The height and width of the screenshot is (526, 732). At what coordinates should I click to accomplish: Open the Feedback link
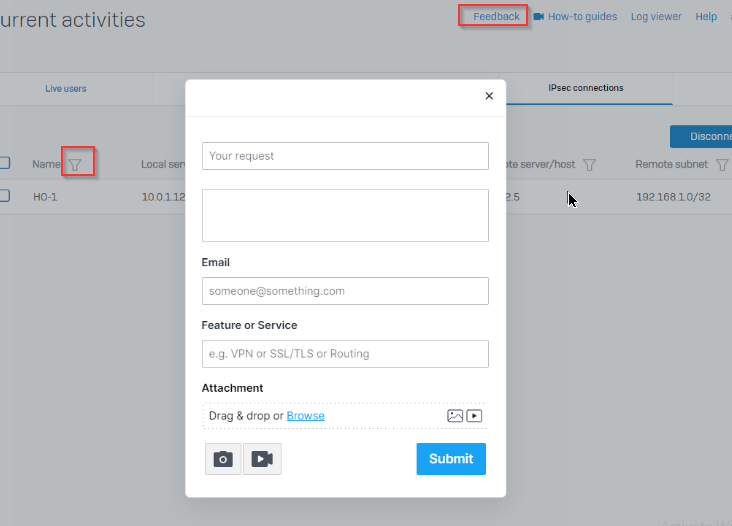(x=496, y=16)
